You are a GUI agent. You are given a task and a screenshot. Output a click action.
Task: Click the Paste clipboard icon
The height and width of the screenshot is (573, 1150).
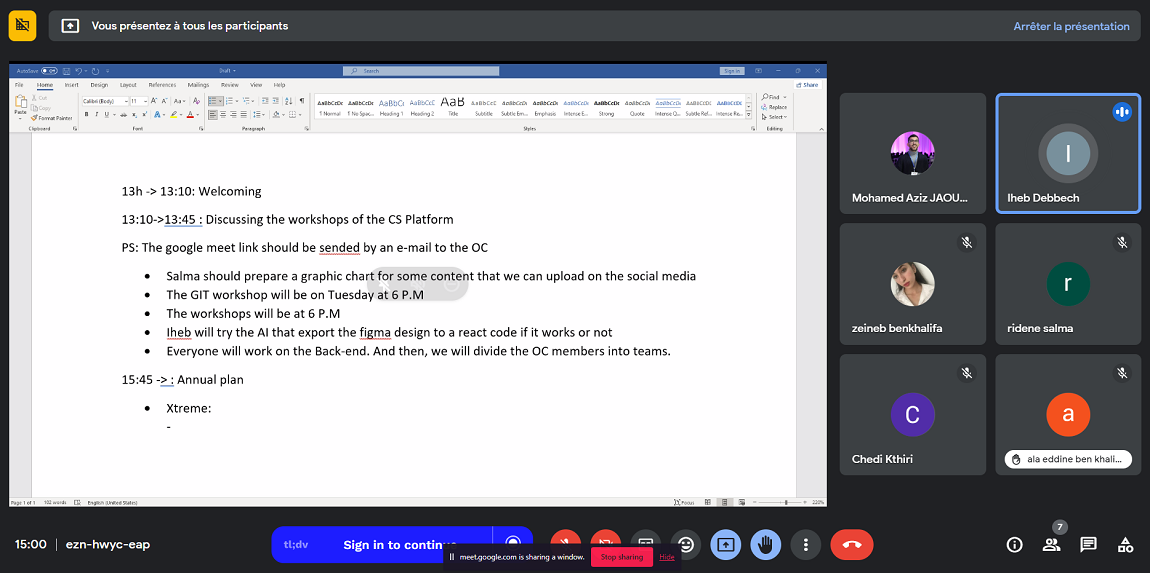pos(21,101)
